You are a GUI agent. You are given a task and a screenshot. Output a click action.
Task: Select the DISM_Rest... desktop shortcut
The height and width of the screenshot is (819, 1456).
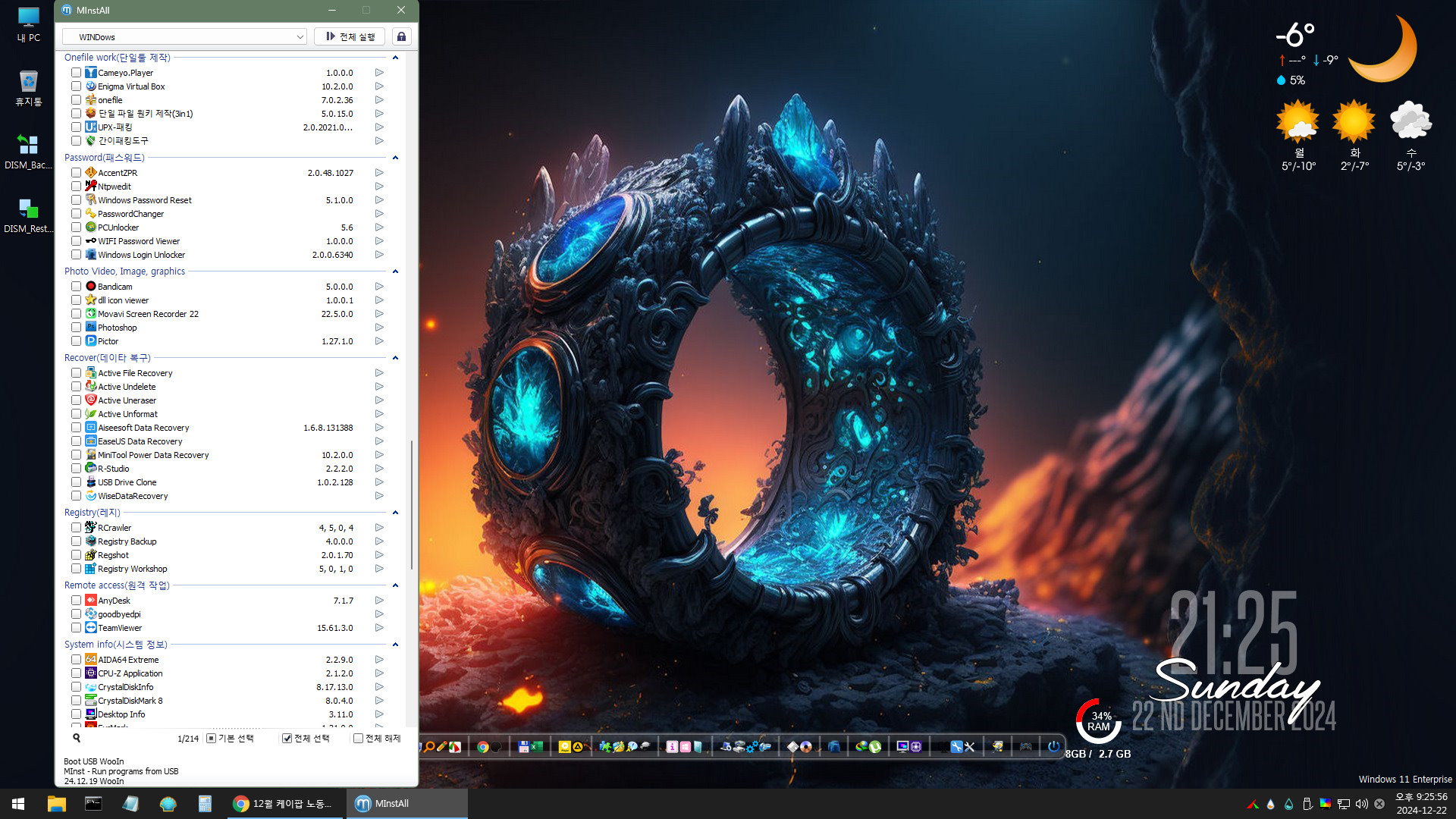29,215
